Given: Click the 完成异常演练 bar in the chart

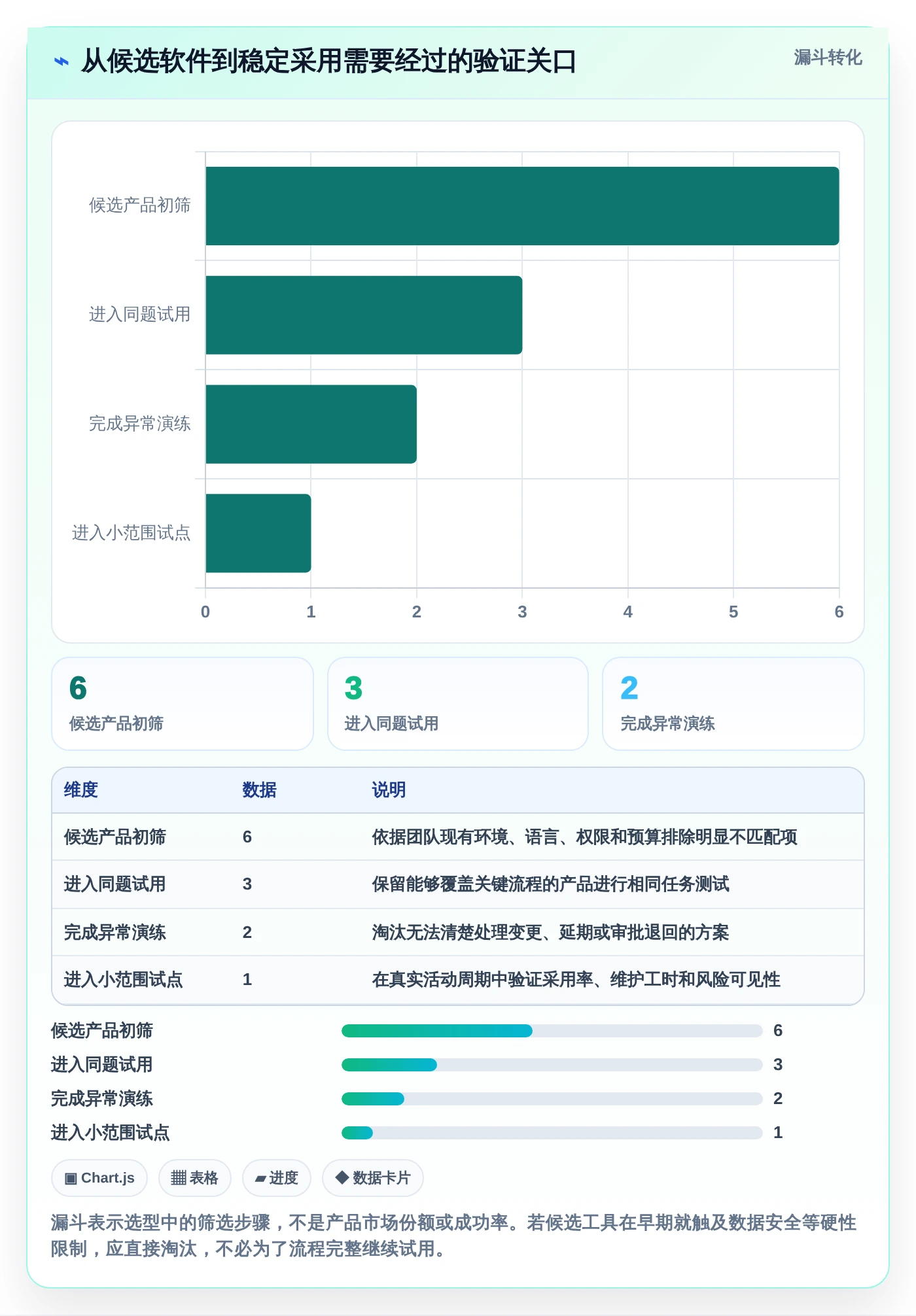Looking at the screenshot, I should (x=311, y=424).
